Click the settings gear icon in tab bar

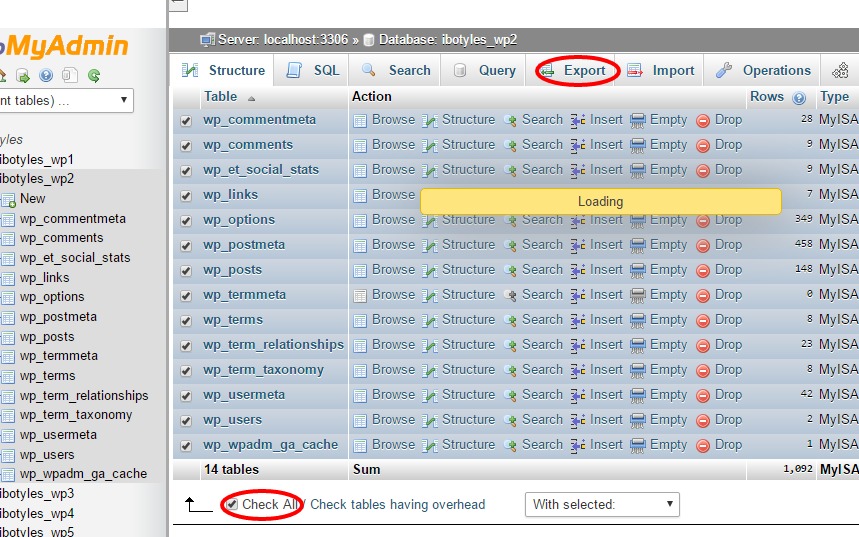pos(840,70)
